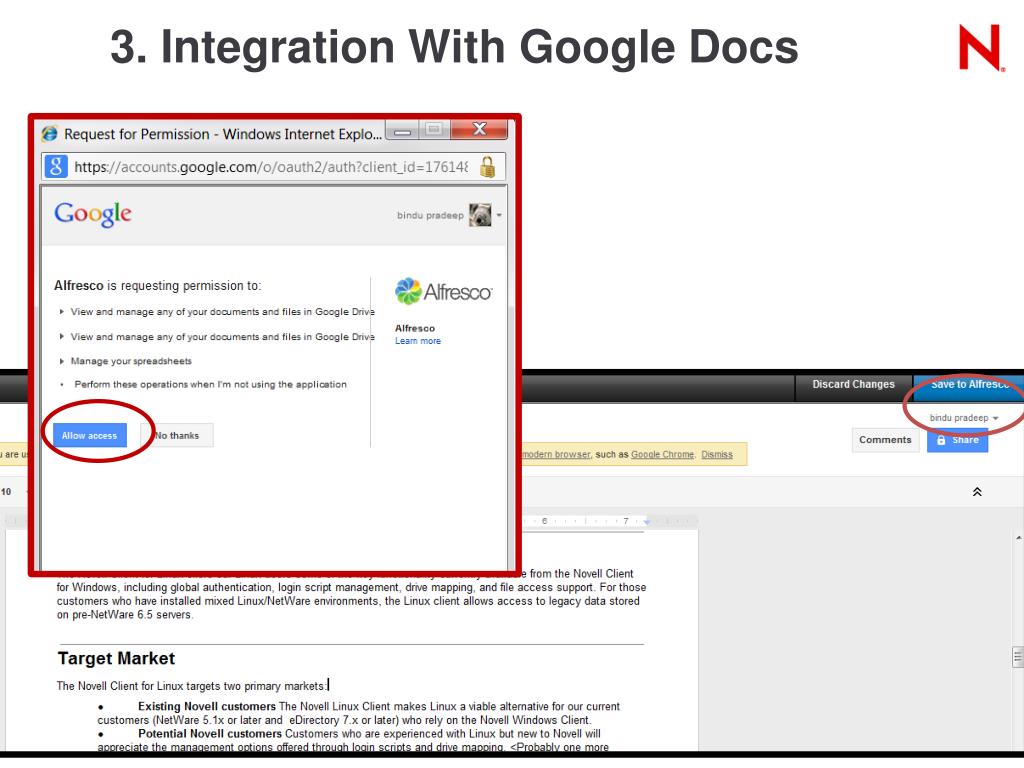Click the bindu pradeep profile photo in the dialog

[480, 215]
